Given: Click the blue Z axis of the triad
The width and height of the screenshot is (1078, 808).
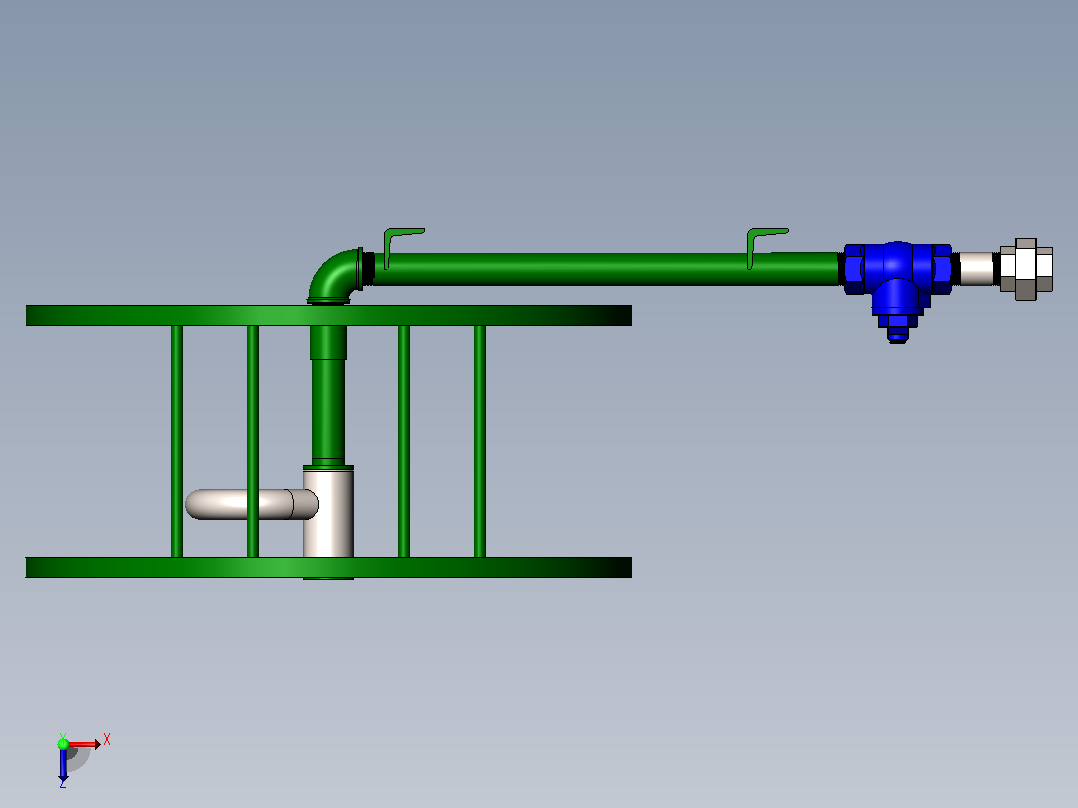Looking at the screenshot, I should [63, 765].
